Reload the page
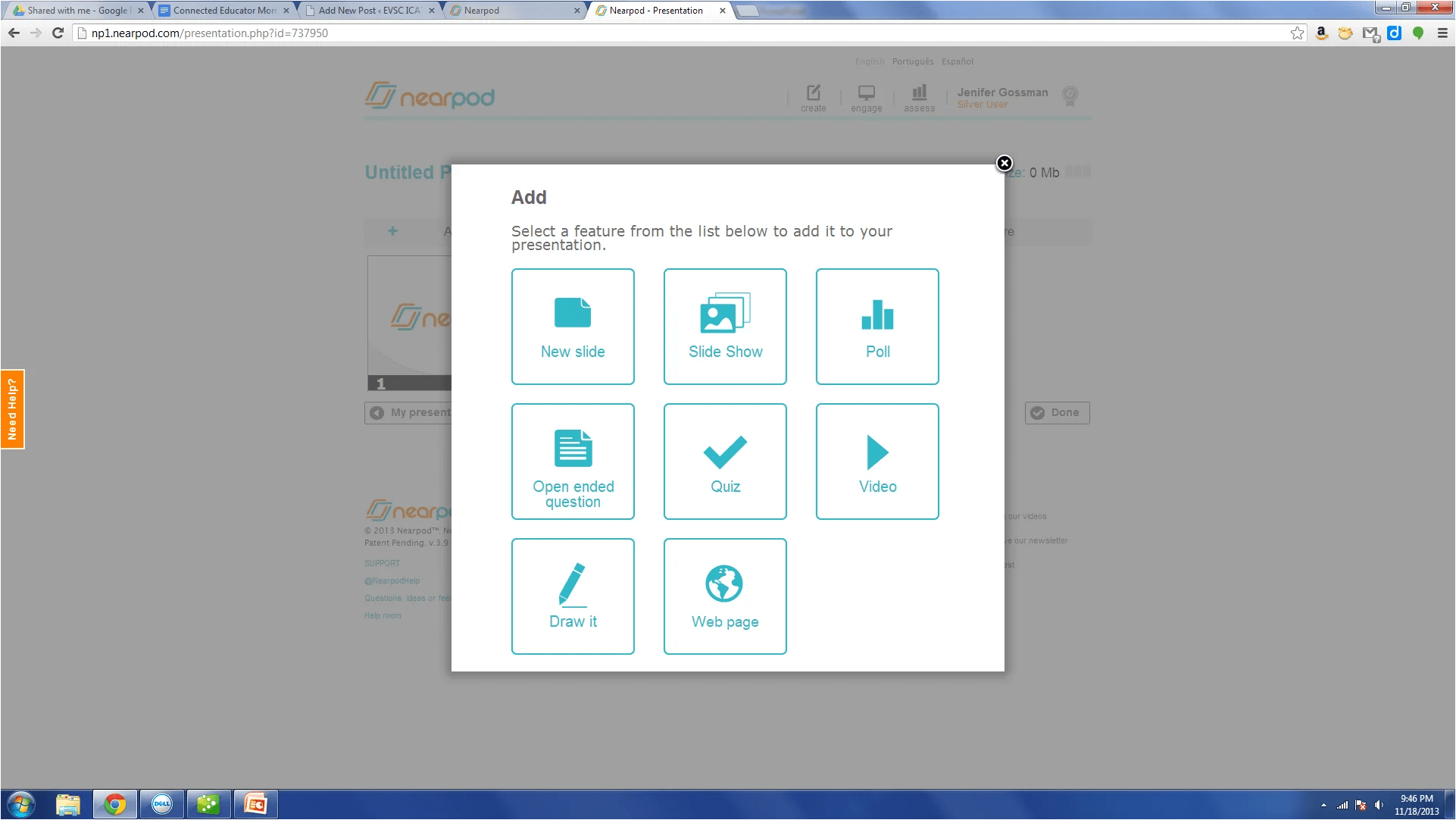 pos(58,33)
